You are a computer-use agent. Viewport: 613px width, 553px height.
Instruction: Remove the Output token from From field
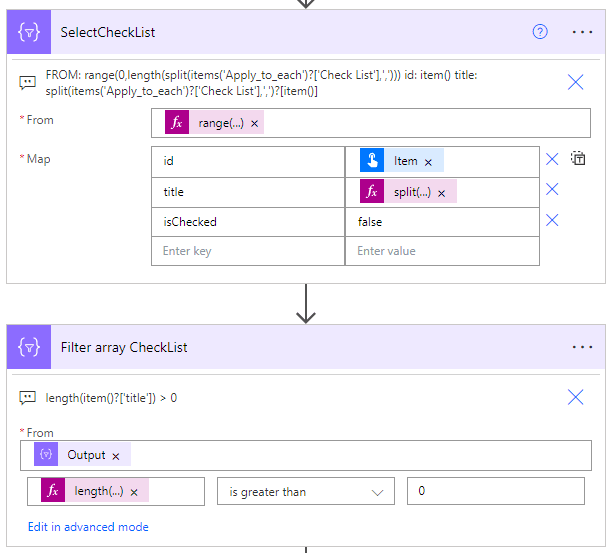tap(115, 455)
